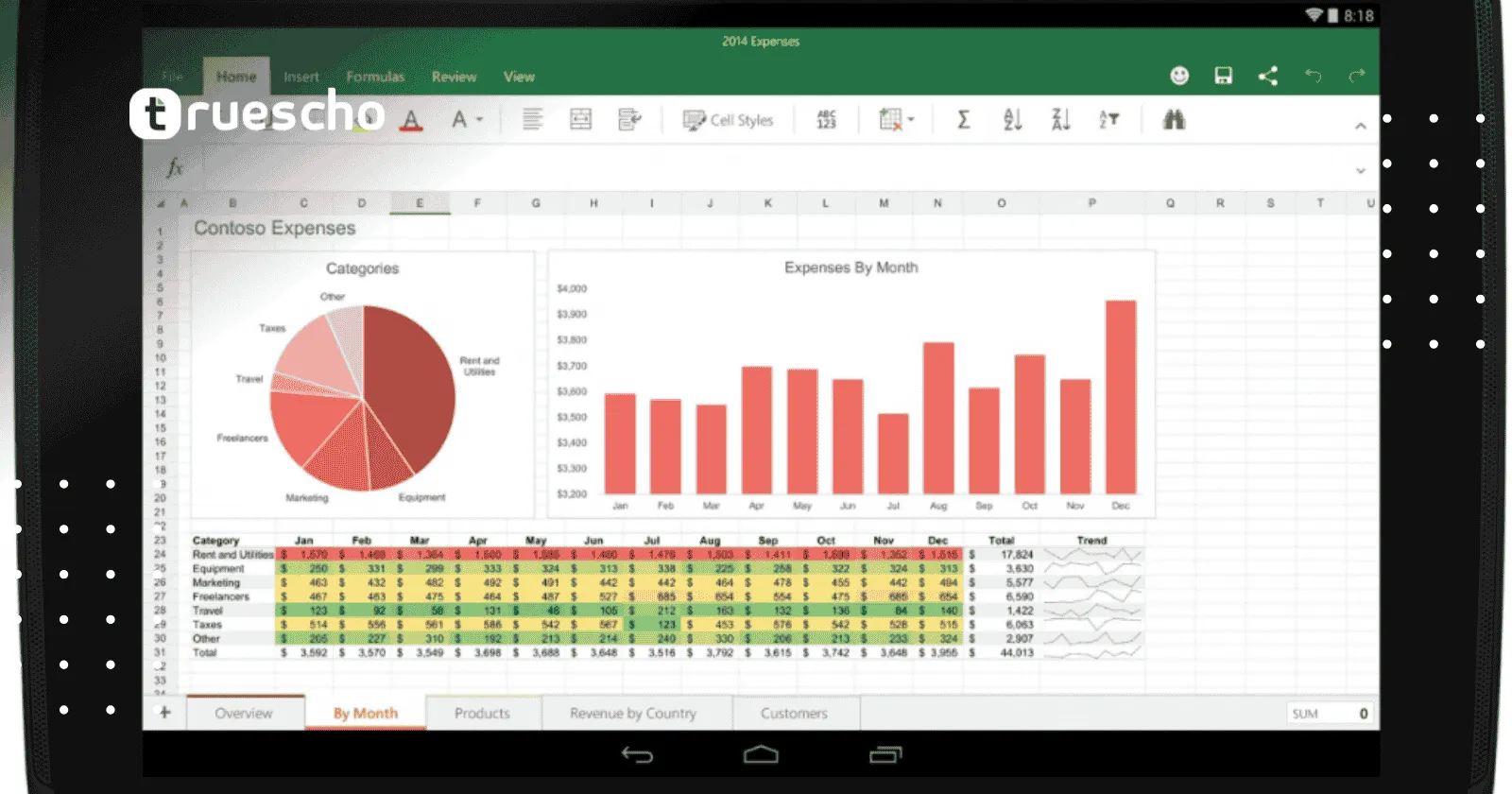Open Find with the binoculars icon

[1174, 120]
